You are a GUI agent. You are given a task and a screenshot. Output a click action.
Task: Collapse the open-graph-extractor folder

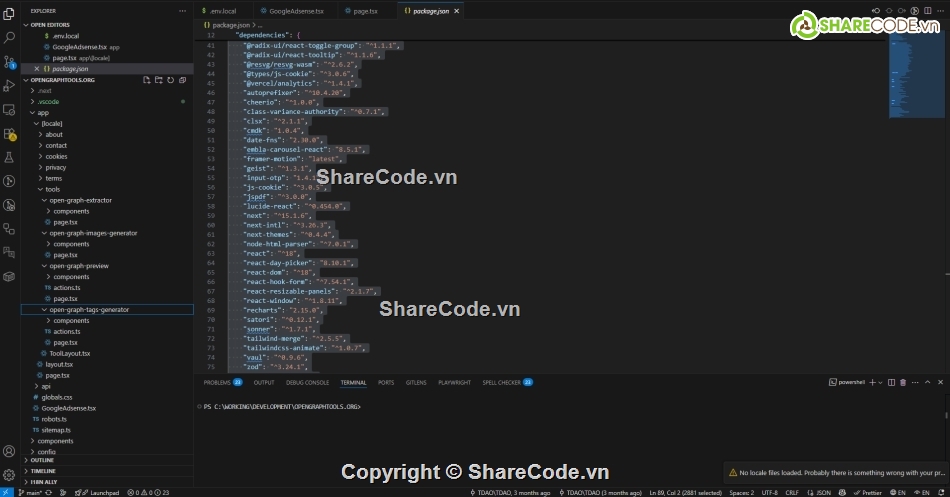click(x=80, y=200)
